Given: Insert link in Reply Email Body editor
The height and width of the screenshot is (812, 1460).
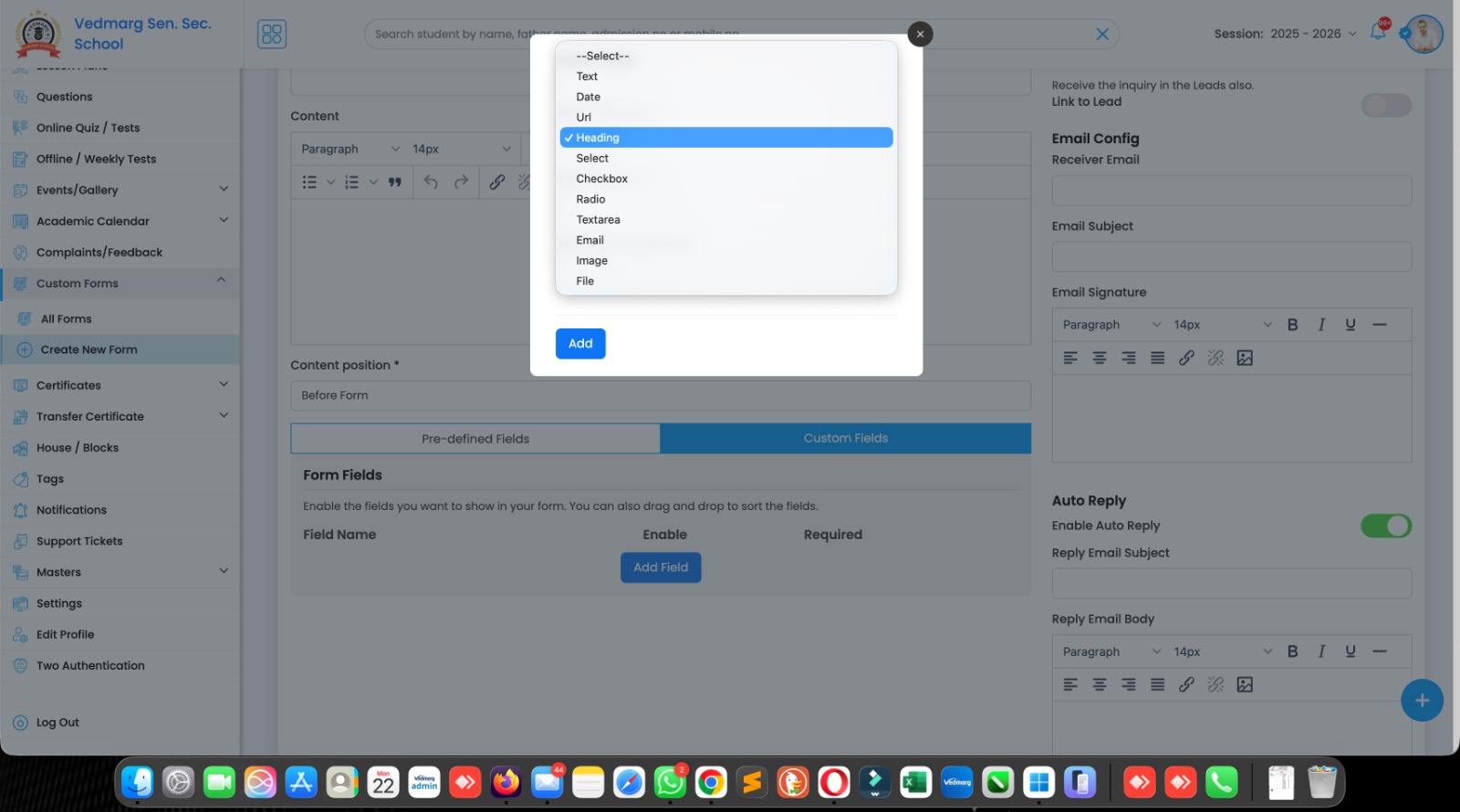Looking at the screenshot, I should pos(1186,685).
